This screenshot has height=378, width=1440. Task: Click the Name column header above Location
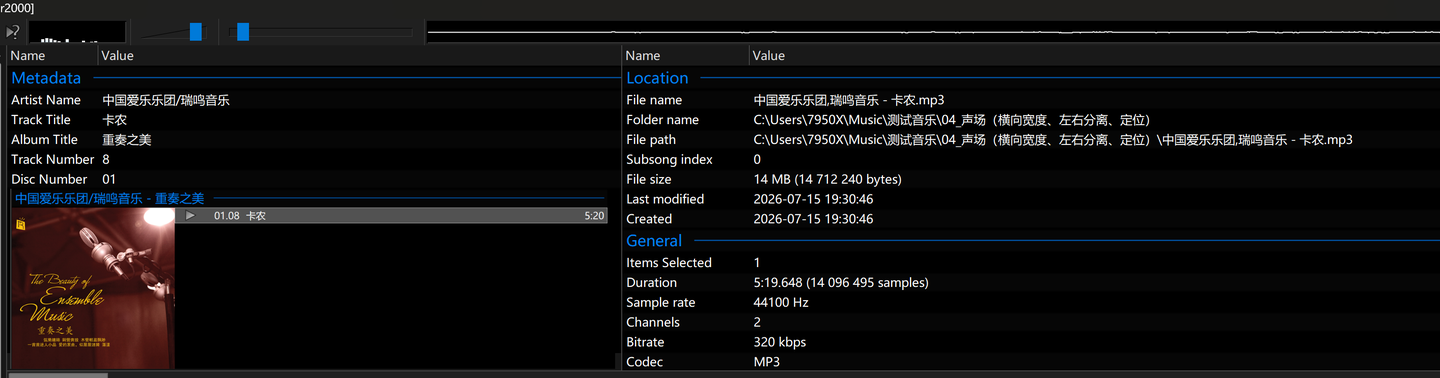click(x=685, y=56)
